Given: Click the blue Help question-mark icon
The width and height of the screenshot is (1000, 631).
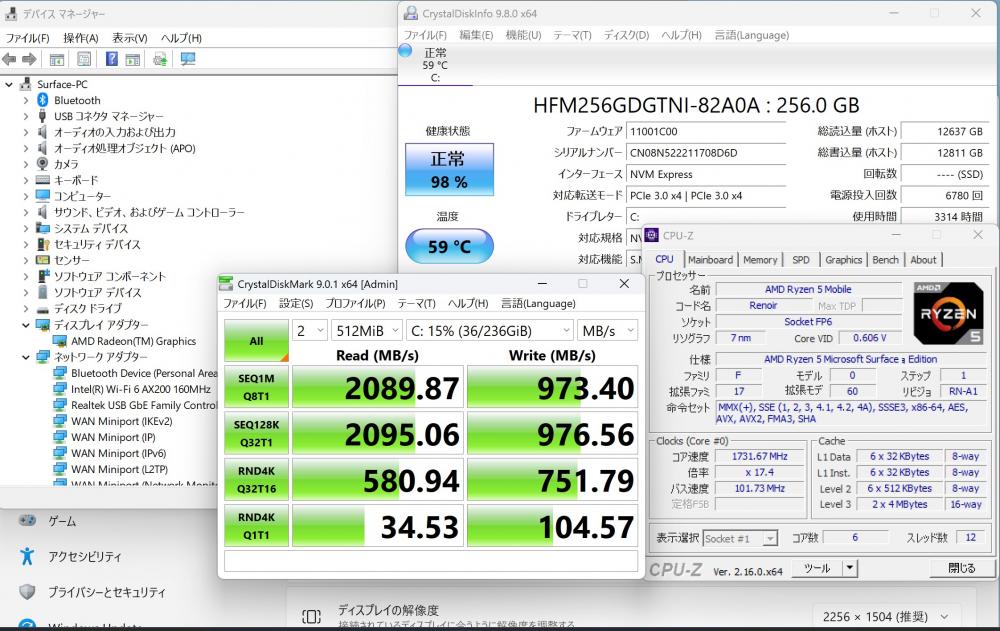Looking at the screenshot, I should [112, 59].
